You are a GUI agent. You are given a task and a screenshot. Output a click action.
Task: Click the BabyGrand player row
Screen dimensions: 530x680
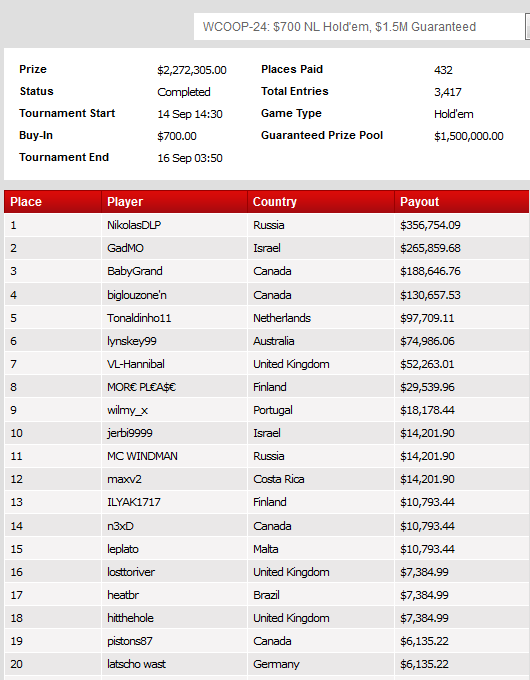click(x=267, y=271)
